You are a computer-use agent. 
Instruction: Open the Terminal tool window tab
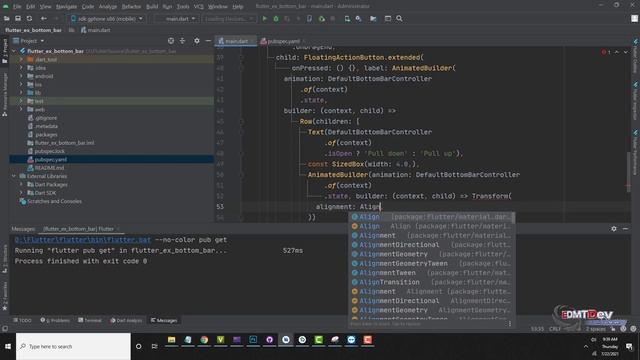coord(90,320)
